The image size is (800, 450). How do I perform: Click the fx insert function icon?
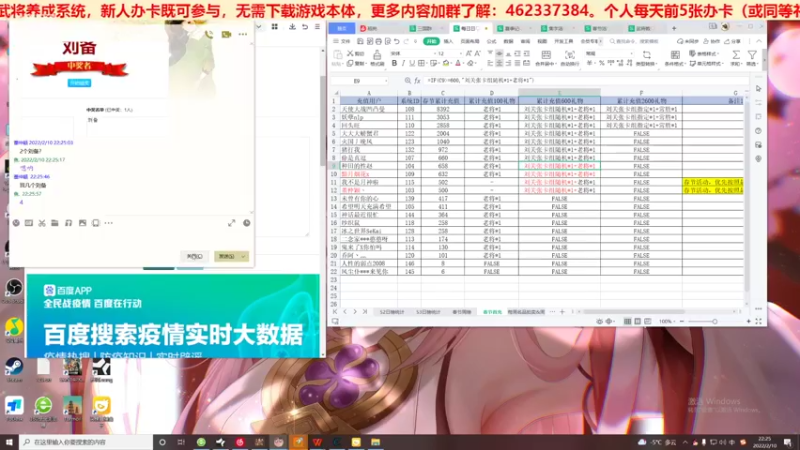pos(417,81)
